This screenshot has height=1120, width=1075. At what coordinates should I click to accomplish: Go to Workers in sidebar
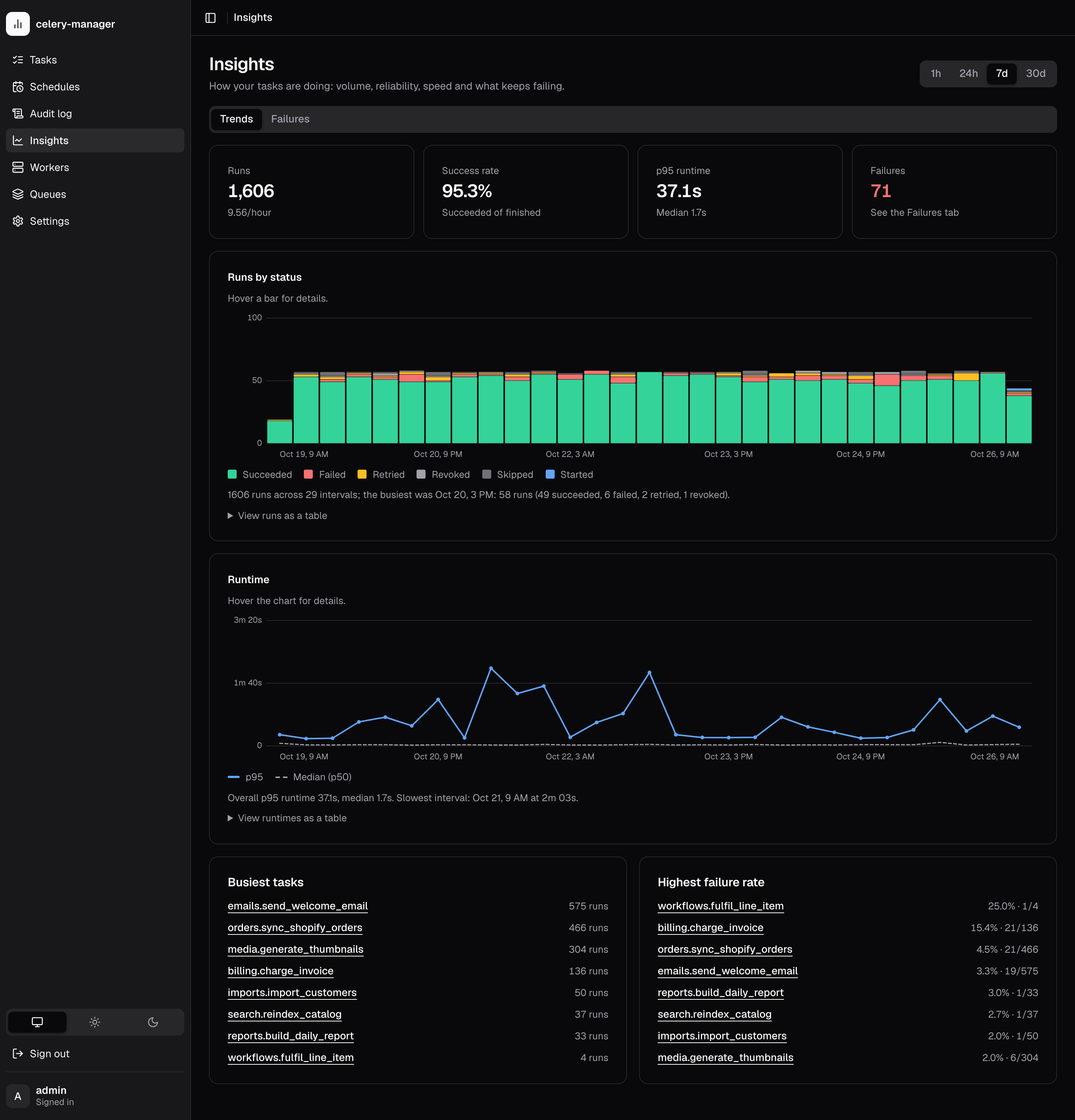pyautogui.click(x=95, y=167)
